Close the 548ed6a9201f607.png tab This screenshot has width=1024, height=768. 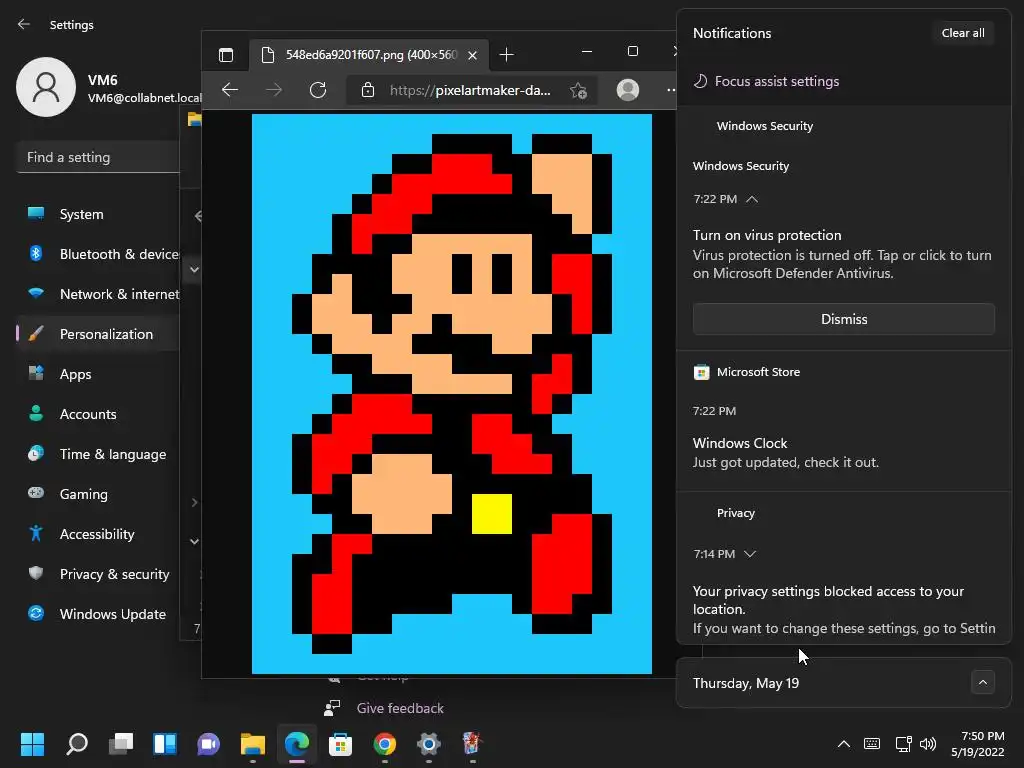point(473,55)
